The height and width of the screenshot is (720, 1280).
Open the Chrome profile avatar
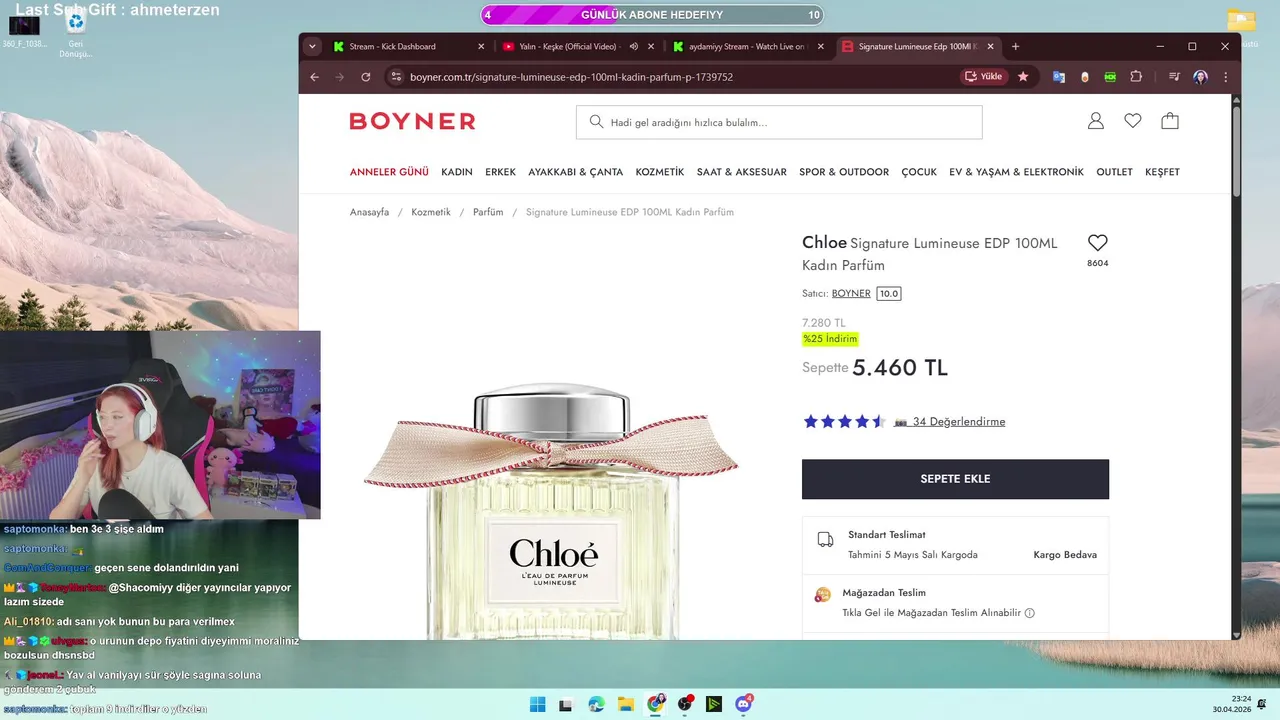pyautogui.click(x=1200, y=77)
